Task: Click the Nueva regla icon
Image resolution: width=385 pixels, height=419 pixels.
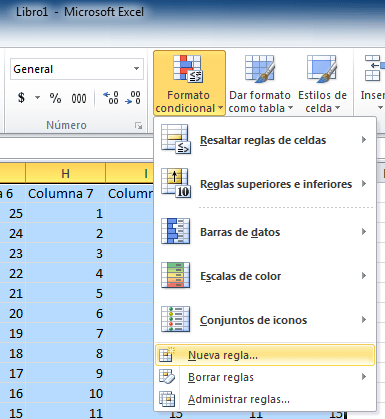Action: click(x=167, y=355)
